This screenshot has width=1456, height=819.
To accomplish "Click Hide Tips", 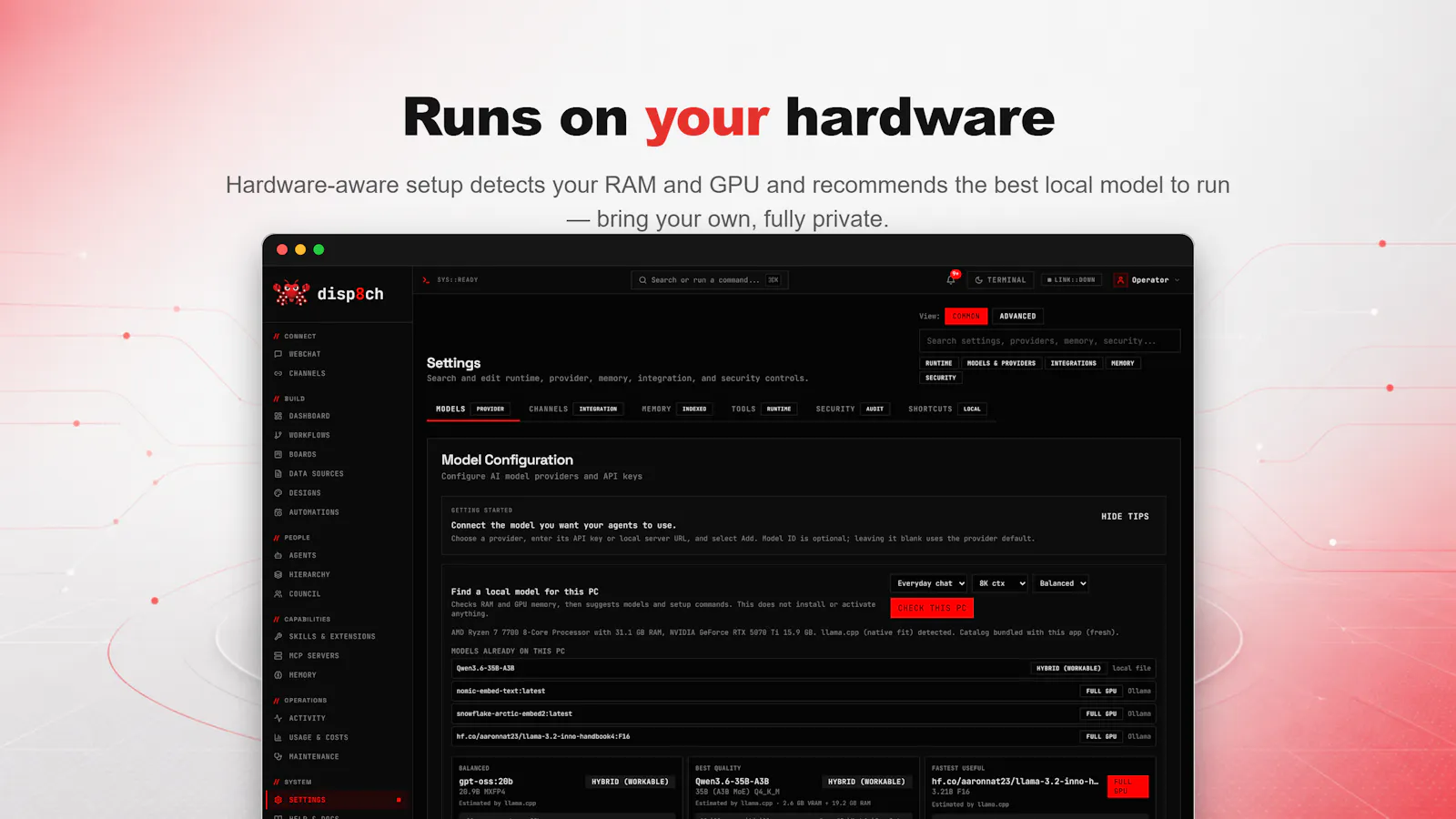I will 1125,517.
